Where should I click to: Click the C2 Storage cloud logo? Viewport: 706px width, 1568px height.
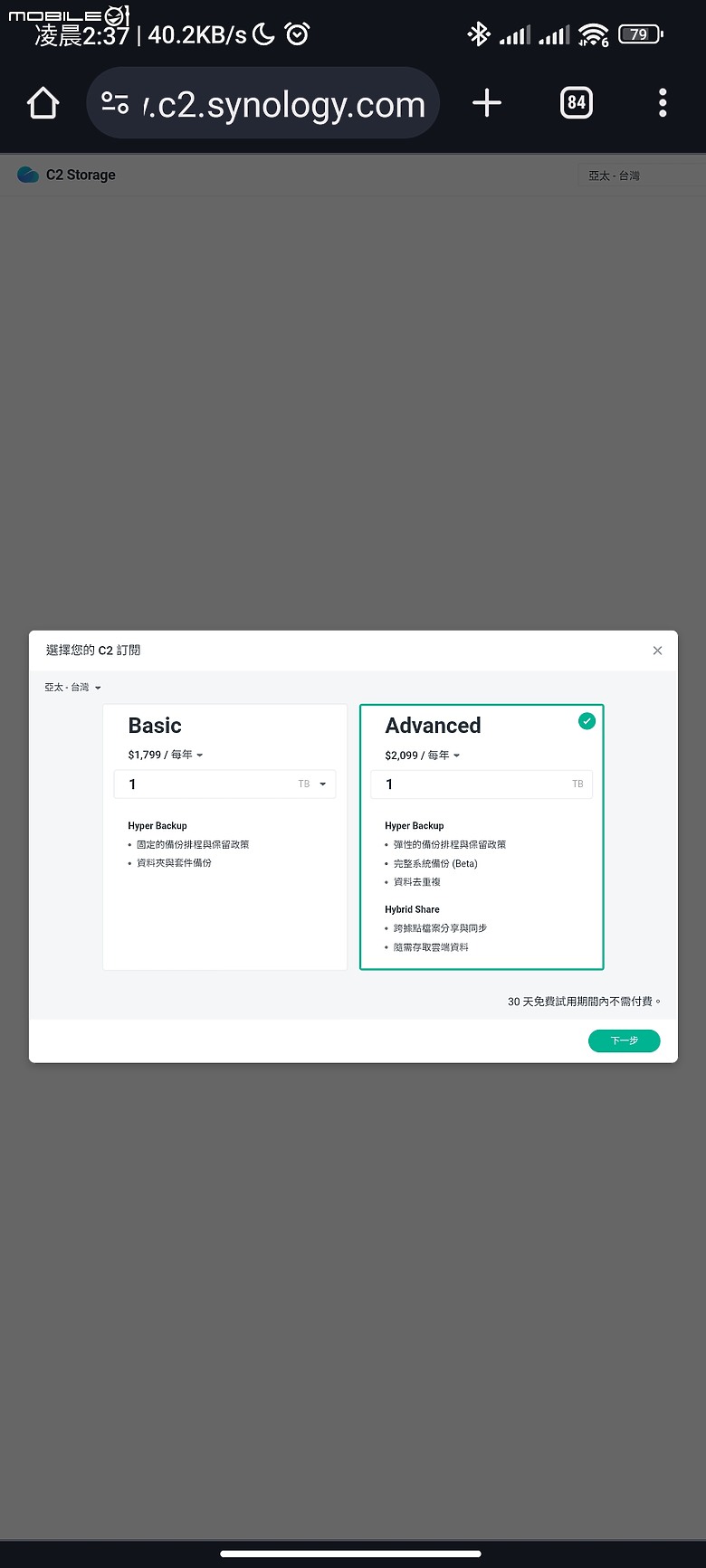(28, 175)
